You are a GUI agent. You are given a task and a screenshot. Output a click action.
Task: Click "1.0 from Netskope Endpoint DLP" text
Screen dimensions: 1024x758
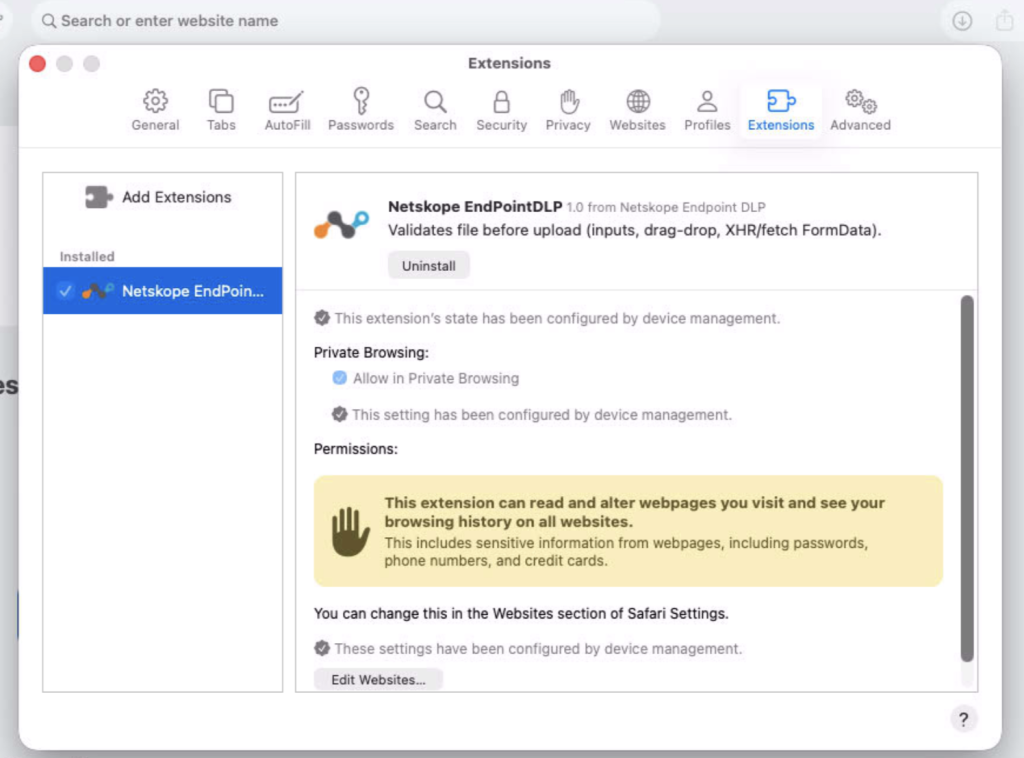point(665,207)
